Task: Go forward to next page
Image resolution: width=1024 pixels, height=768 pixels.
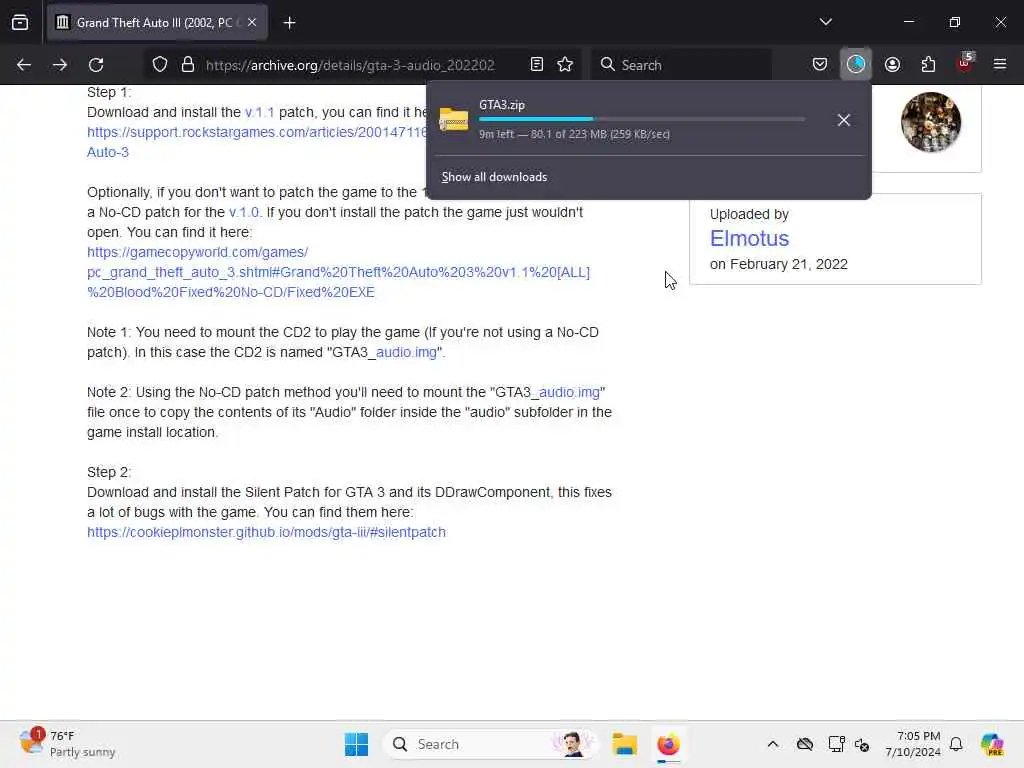Action: [x=60, y=65]
